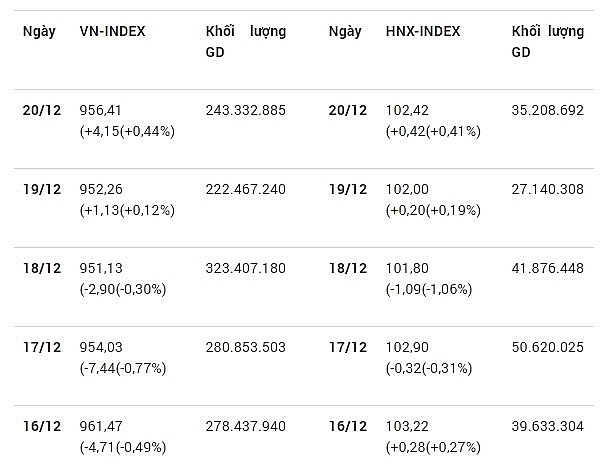Click the volume figure 39.633.304

tap(547, 426)
